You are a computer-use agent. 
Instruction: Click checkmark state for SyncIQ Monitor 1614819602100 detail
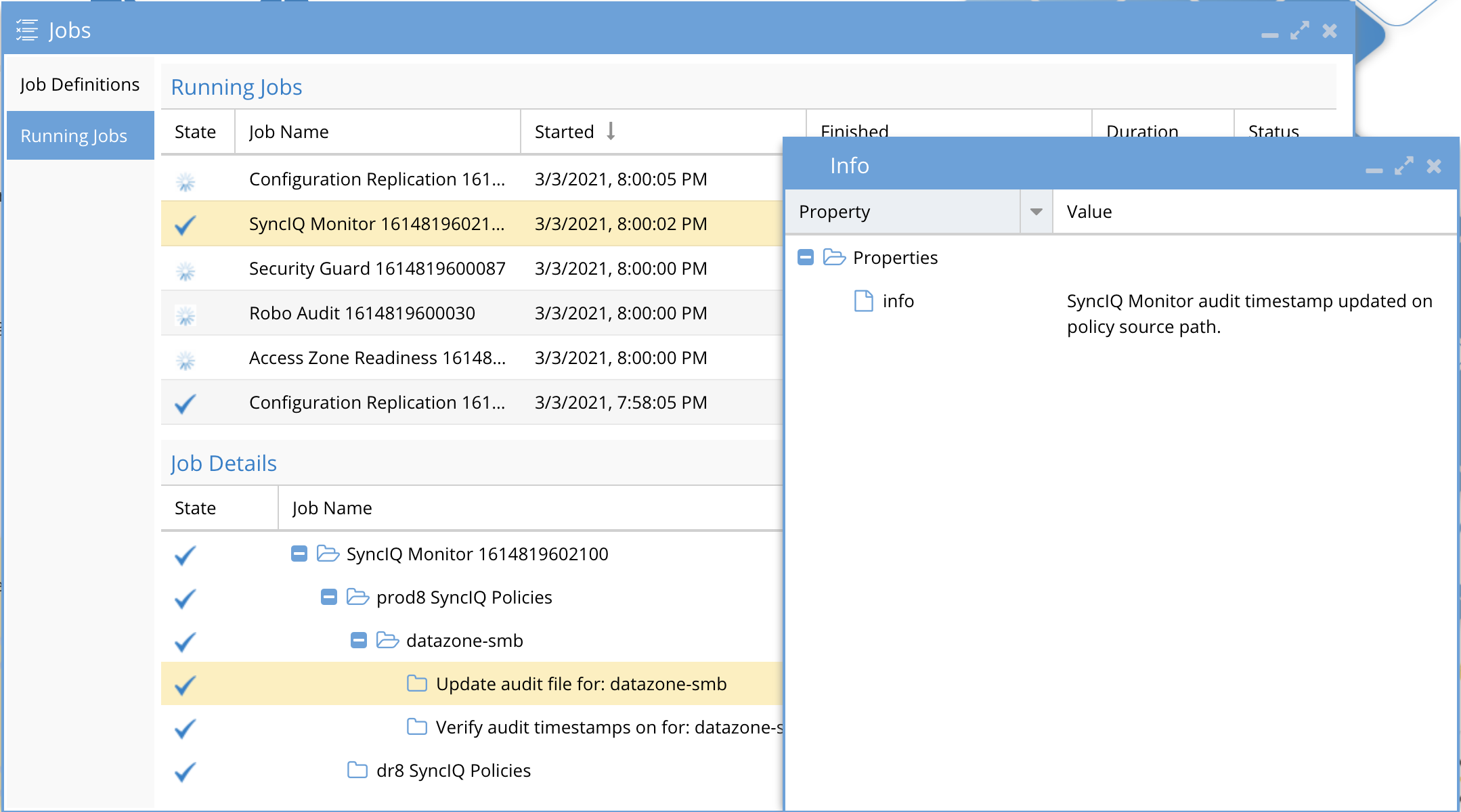click(185, 555)
